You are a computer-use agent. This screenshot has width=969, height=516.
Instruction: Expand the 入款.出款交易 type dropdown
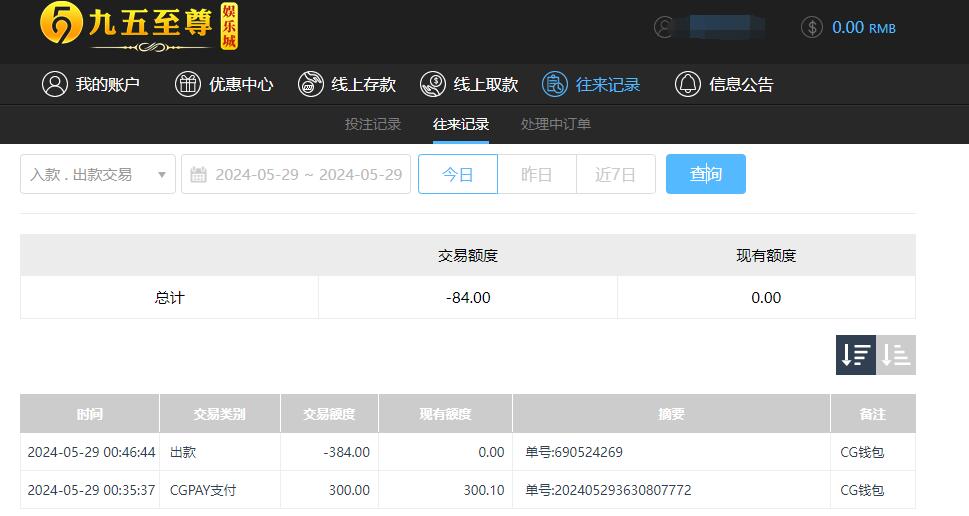pyautogui.click(x=98, y=174)
